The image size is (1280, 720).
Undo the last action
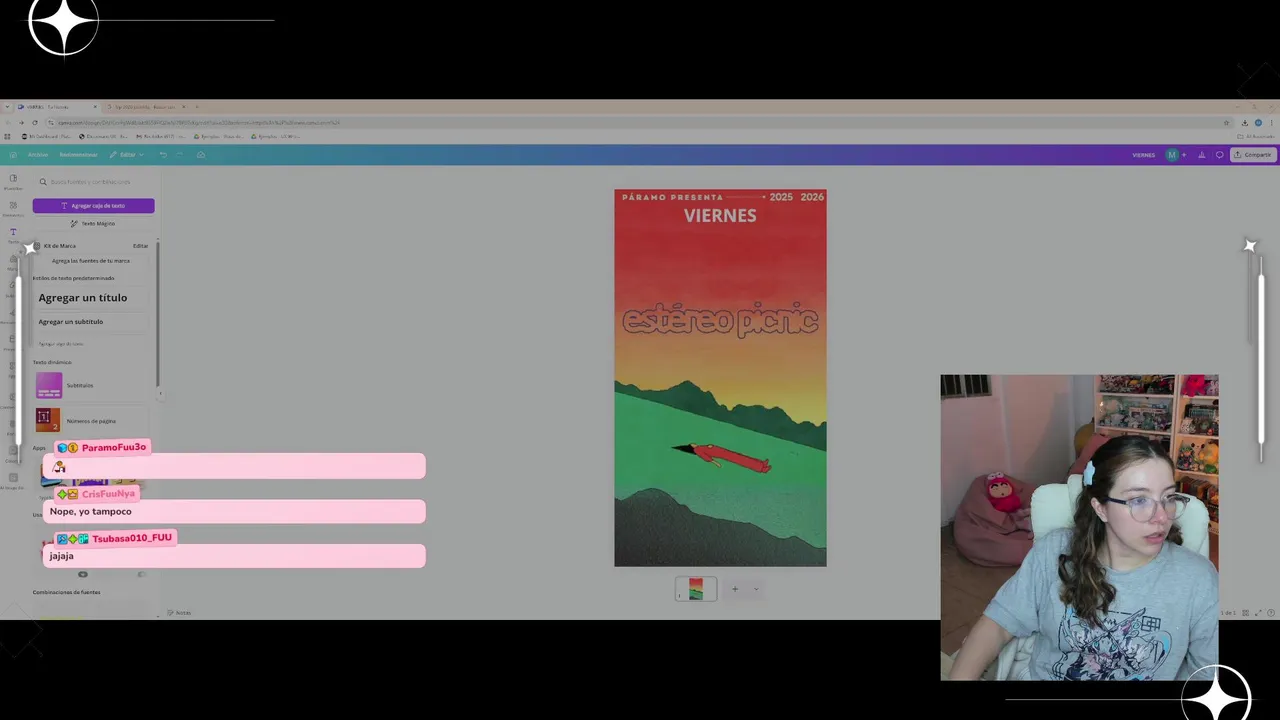(x=163, y=155)
